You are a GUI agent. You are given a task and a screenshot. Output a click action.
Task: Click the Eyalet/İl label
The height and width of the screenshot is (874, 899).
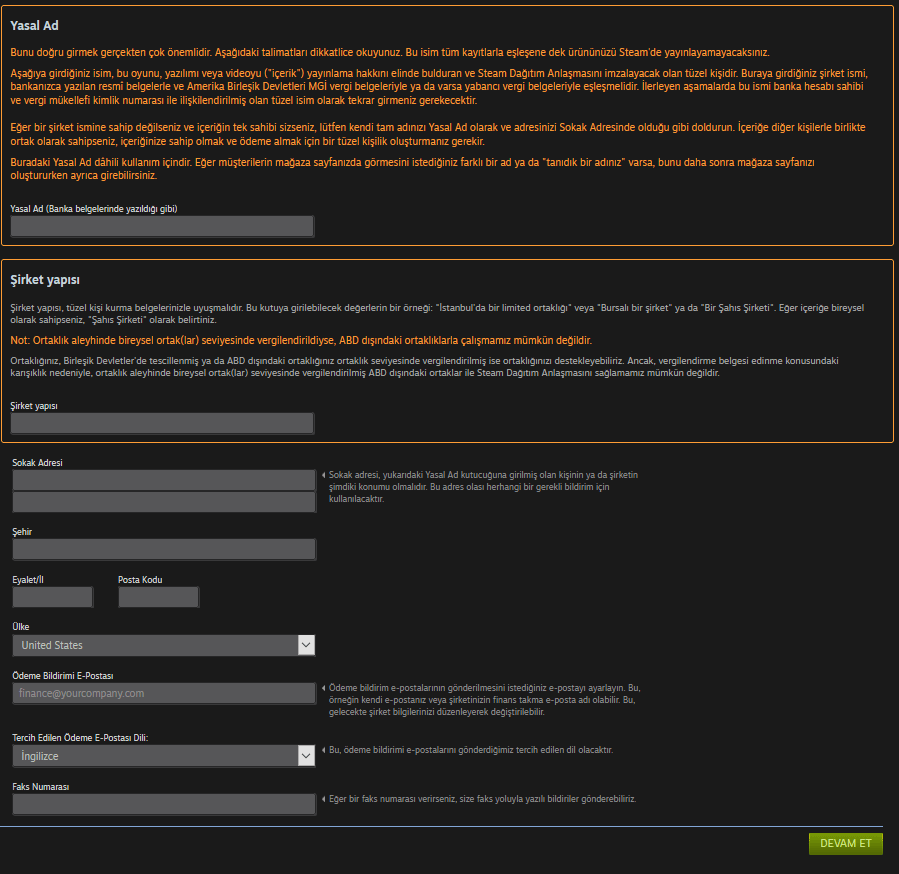(x=28, y=580)
